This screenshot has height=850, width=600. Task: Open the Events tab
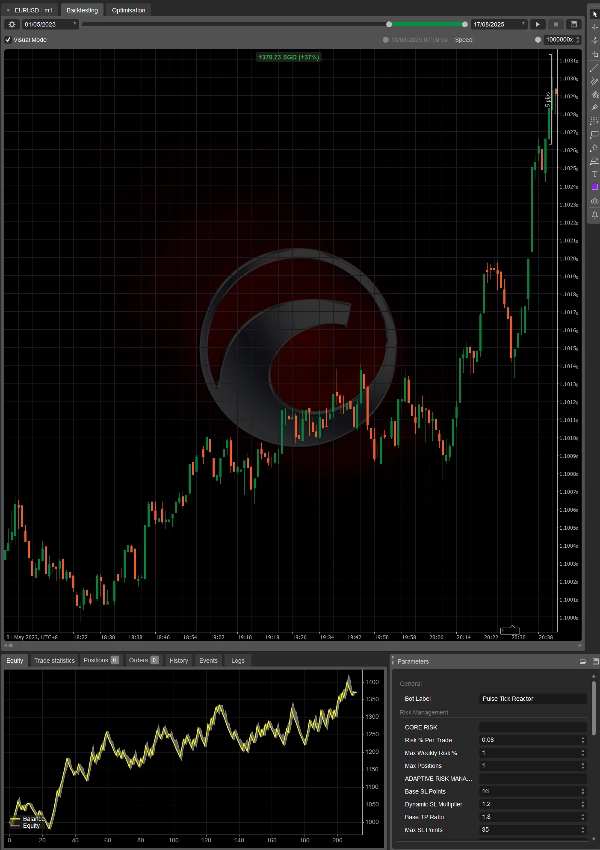[208, 660]
